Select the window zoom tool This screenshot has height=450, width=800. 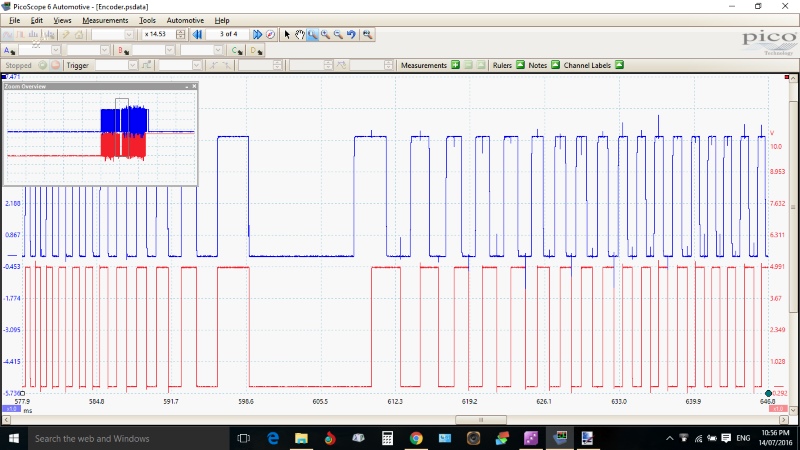tap(312, 34)
